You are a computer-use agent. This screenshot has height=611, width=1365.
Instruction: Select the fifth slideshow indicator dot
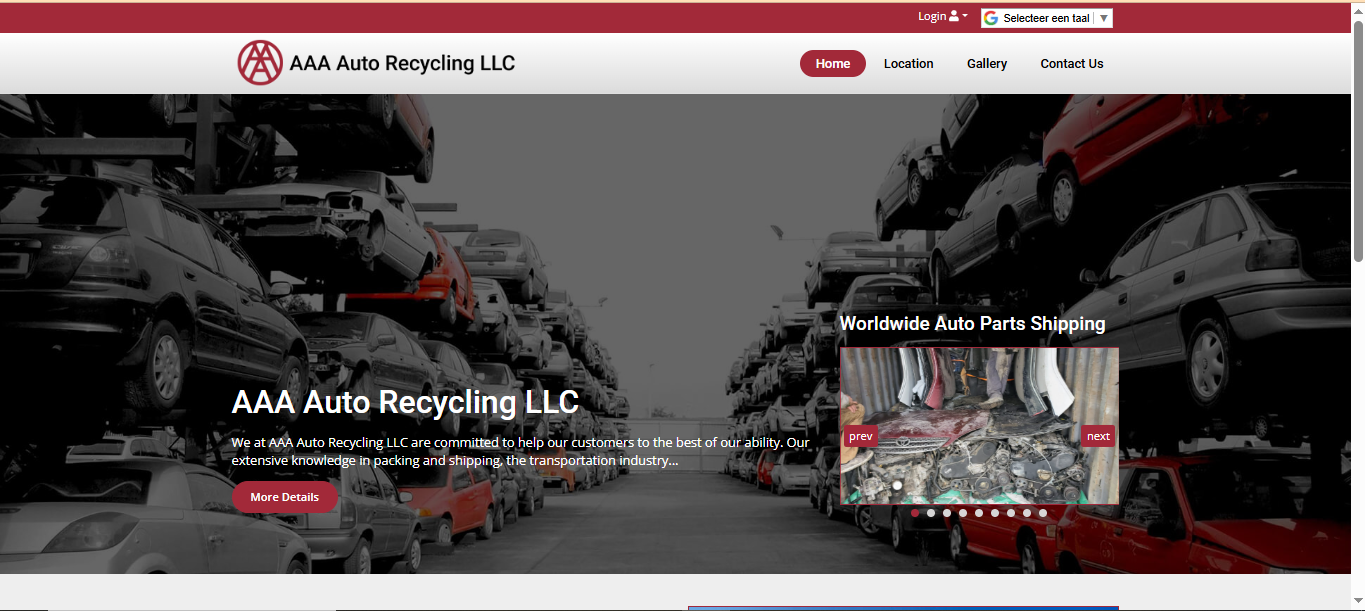point(979,513)
